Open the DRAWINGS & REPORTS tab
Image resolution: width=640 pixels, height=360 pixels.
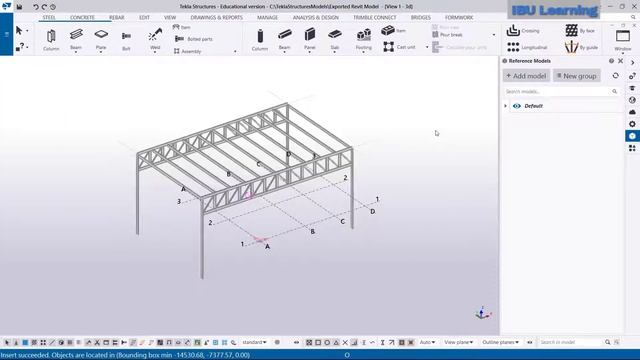tap(216, 18)
